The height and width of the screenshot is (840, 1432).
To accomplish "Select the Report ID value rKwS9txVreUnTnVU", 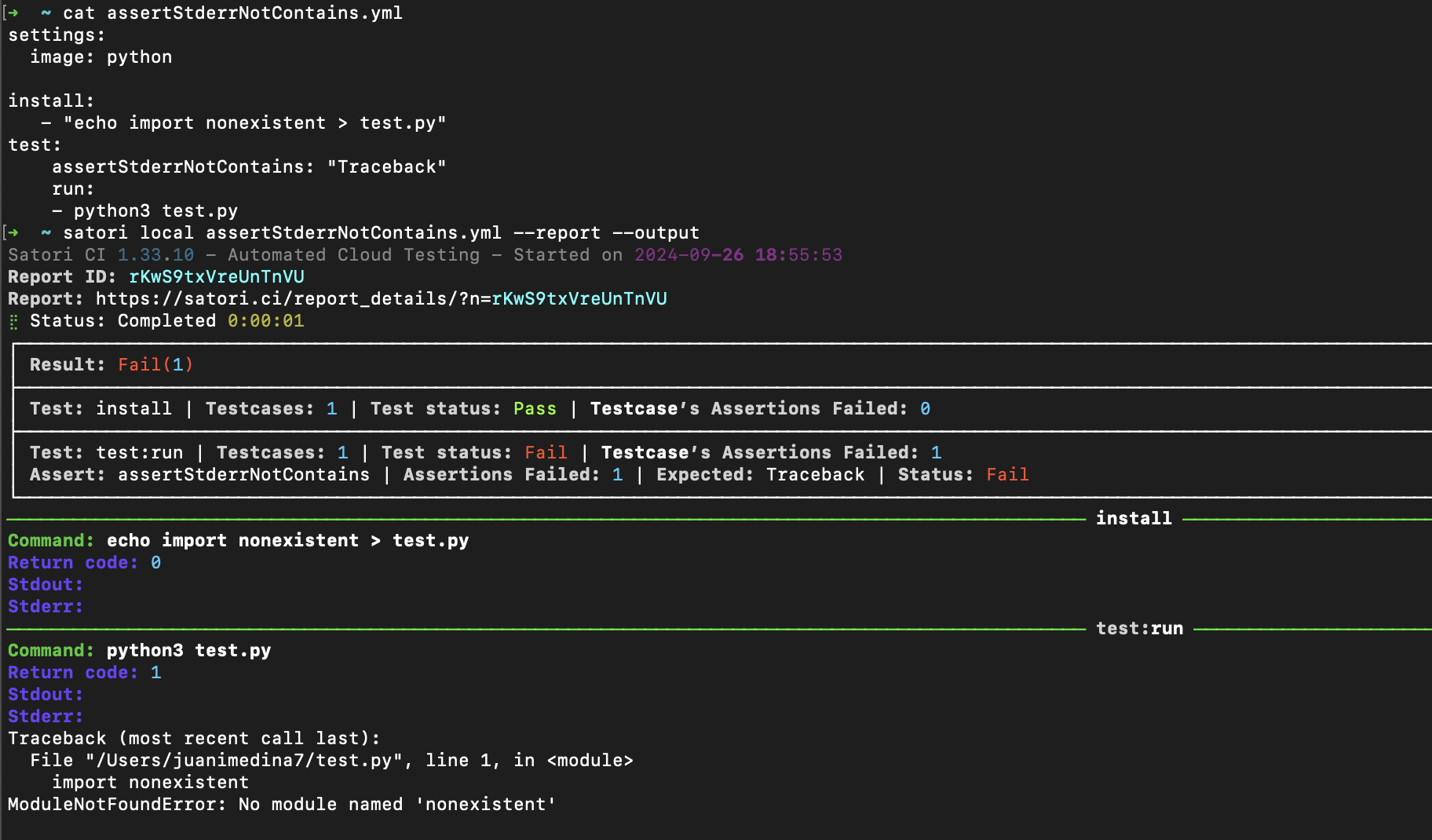I will pyautogui.click(x=217, y=277).
